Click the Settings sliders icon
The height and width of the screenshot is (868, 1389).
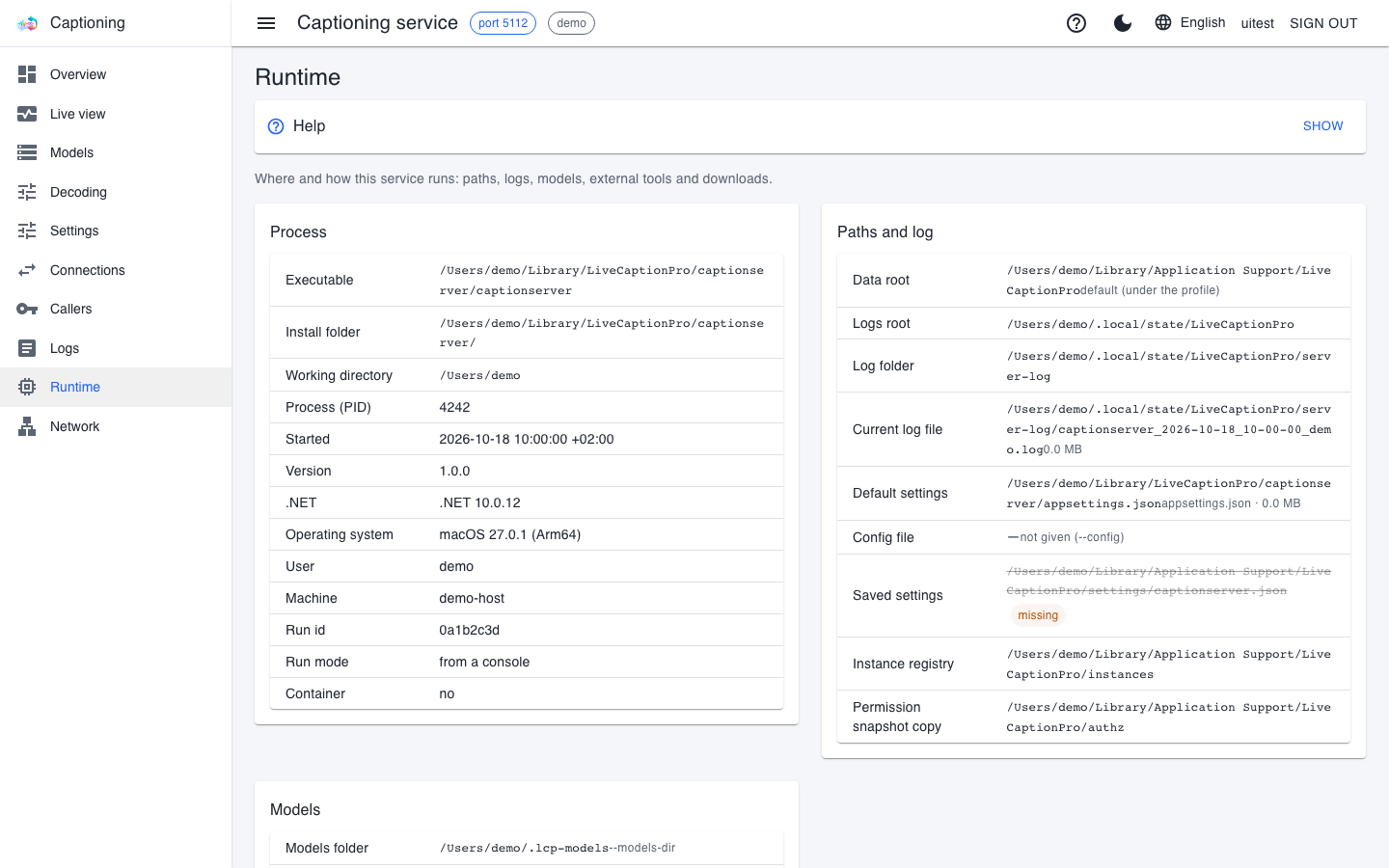tap(27, 231)
